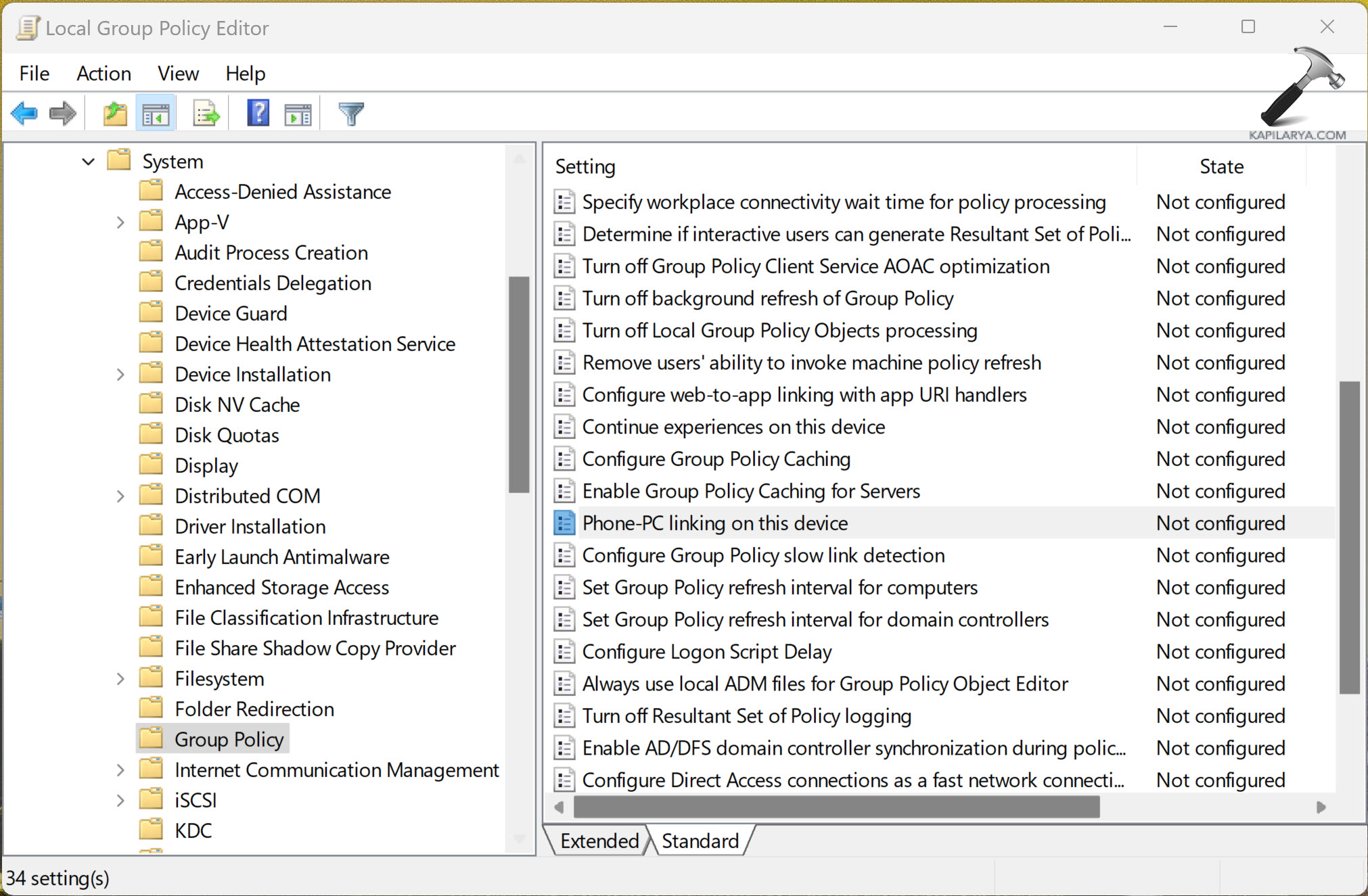Viewport: 1368px width, 896px height.
Task: Select Configure Logon Script Delay setting
Action: [x=706, y=652]
